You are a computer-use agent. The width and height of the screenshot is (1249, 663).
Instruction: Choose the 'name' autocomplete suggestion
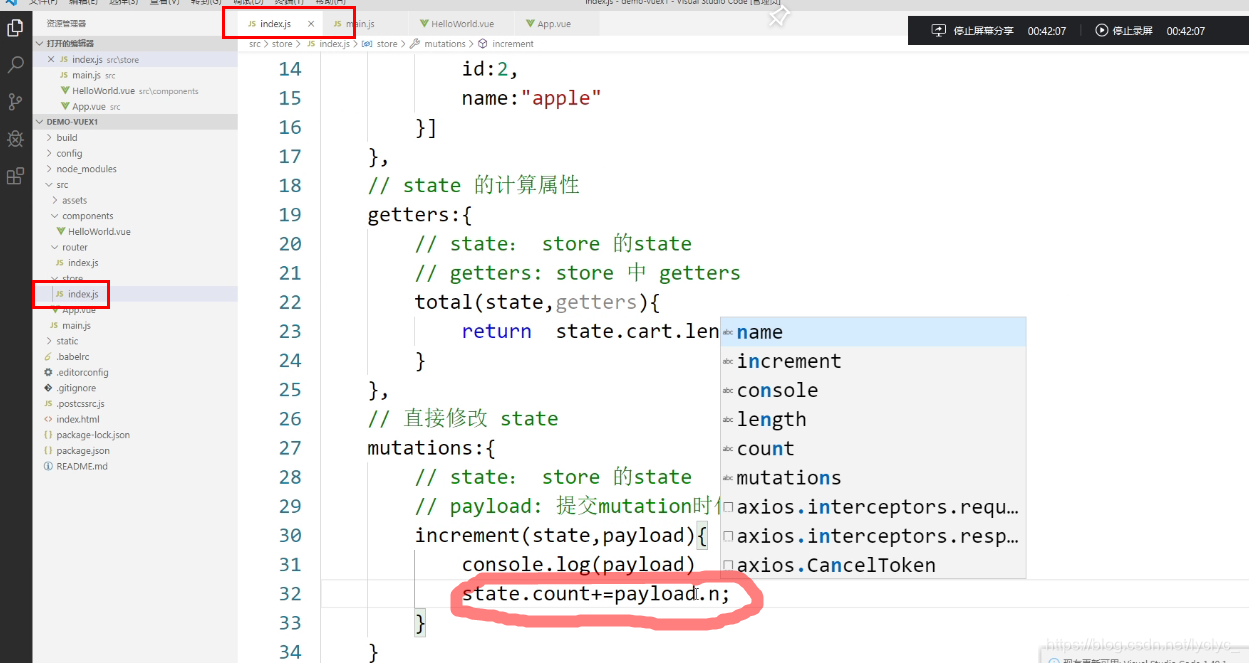(x=873, y=332)
